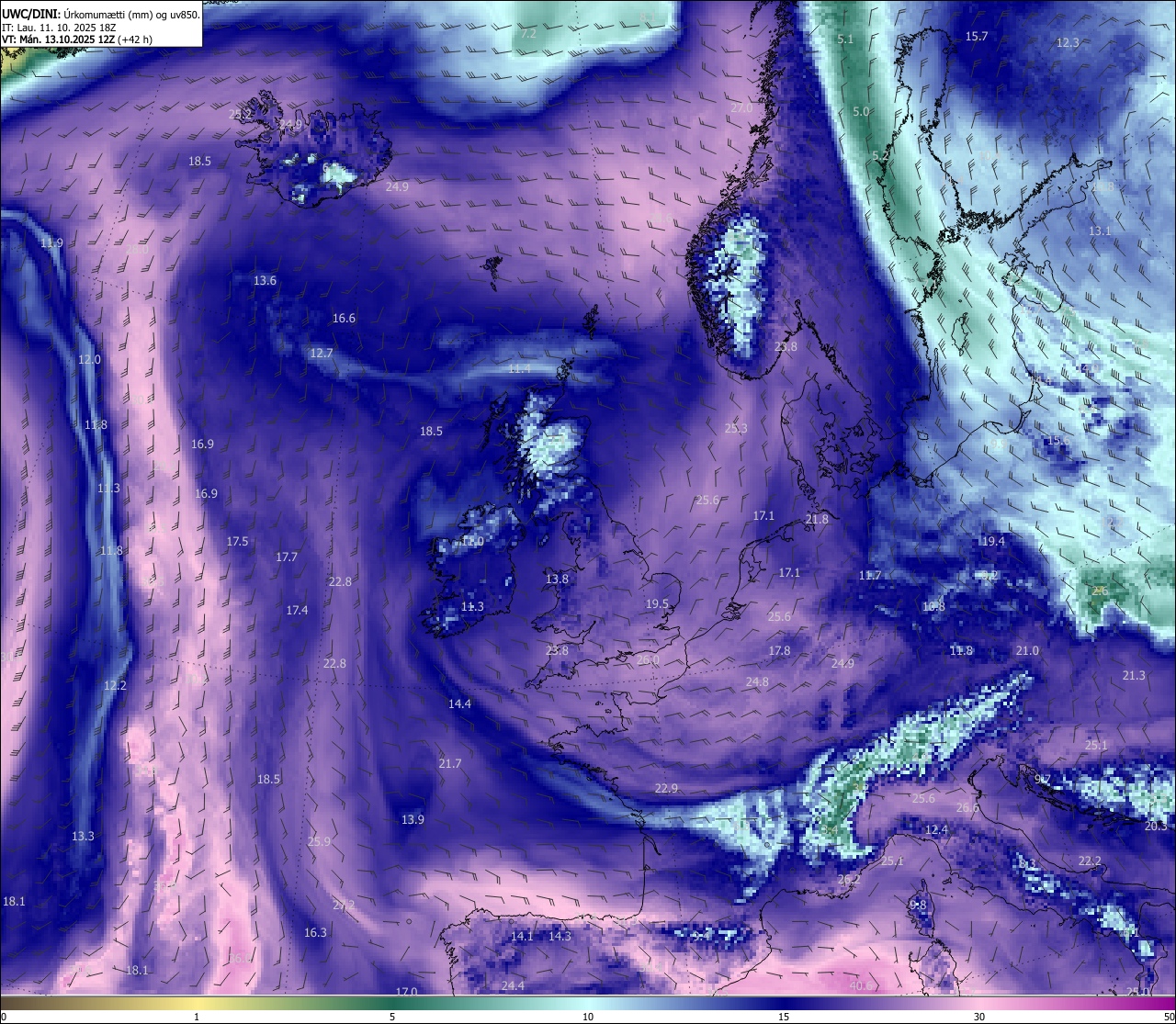Click the valid time line 'VT: Mán. 13.10.2025 12Z (+42 h)'
Viewport: 1176px width, 1024px height.
click(x=77, y=39)
